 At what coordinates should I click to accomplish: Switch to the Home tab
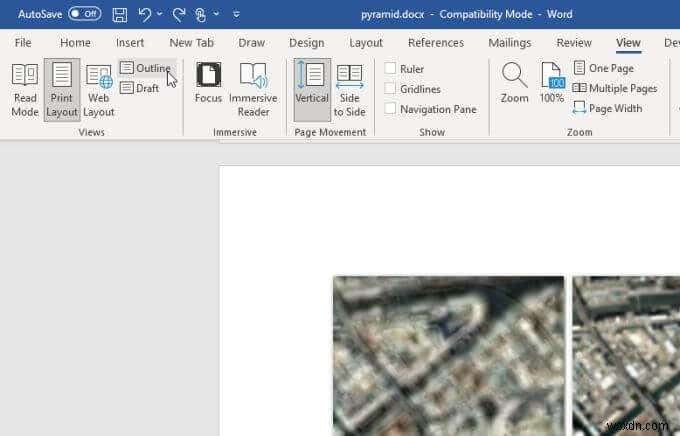[75, 43]
